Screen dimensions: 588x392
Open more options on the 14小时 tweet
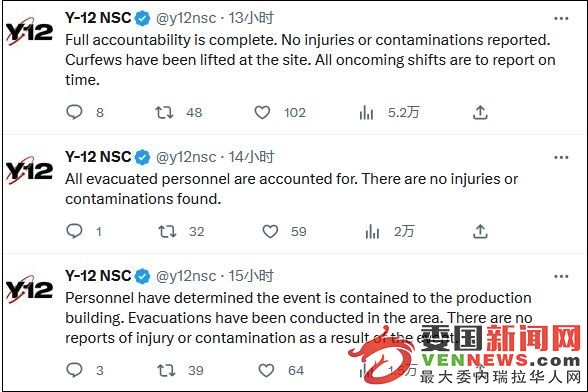561,157
